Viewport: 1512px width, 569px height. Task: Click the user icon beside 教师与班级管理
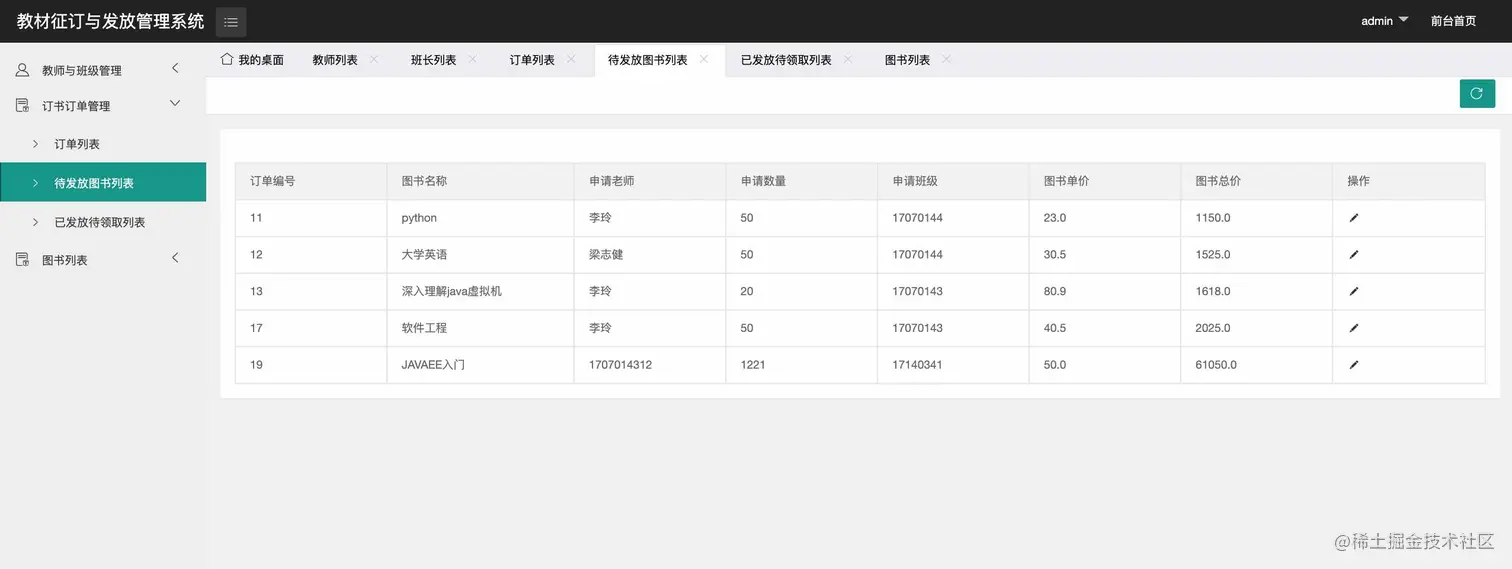point(22,70)
